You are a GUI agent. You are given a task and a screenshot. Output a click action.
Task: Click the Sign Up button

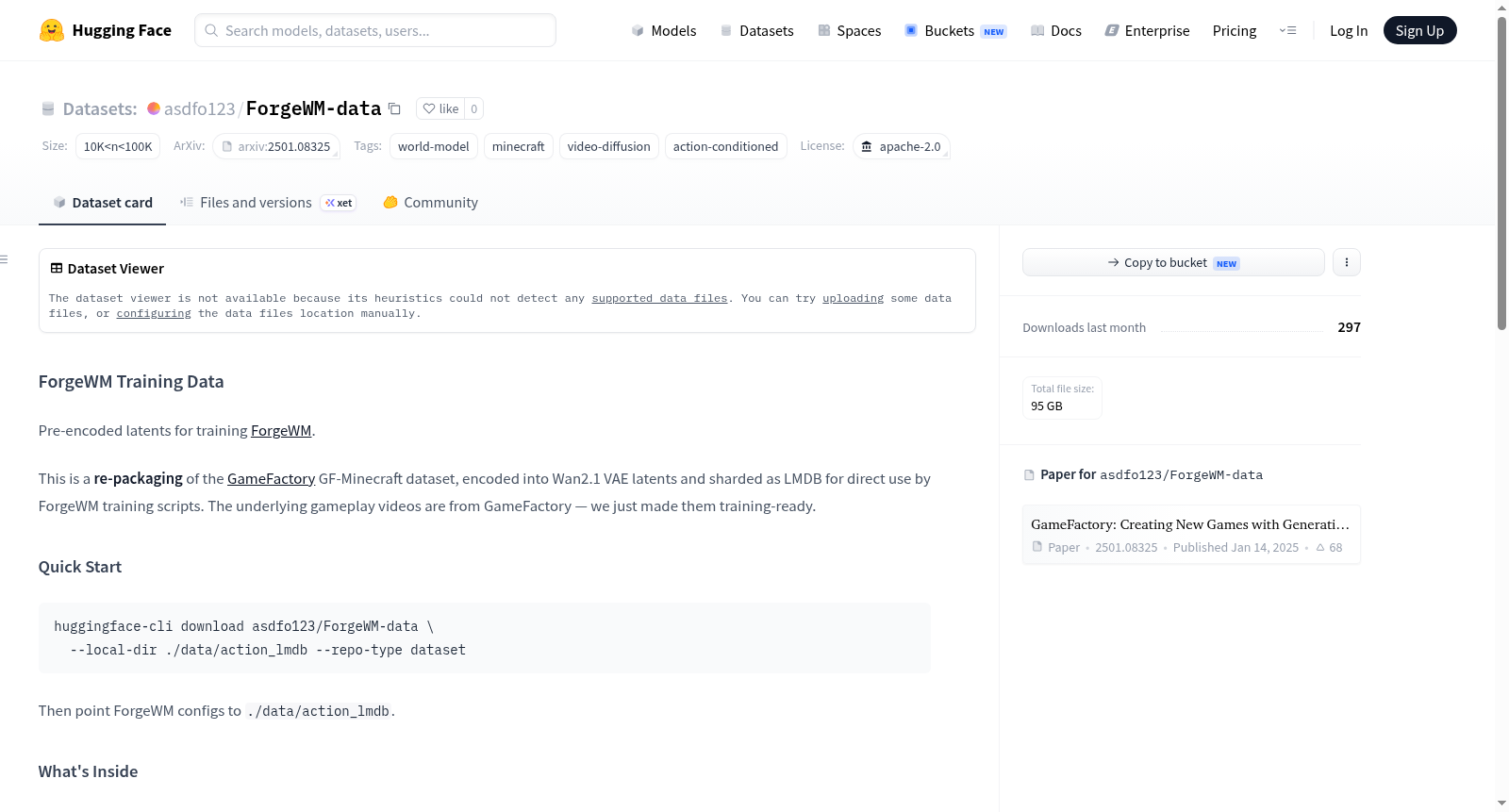(x=1419, y=30)
